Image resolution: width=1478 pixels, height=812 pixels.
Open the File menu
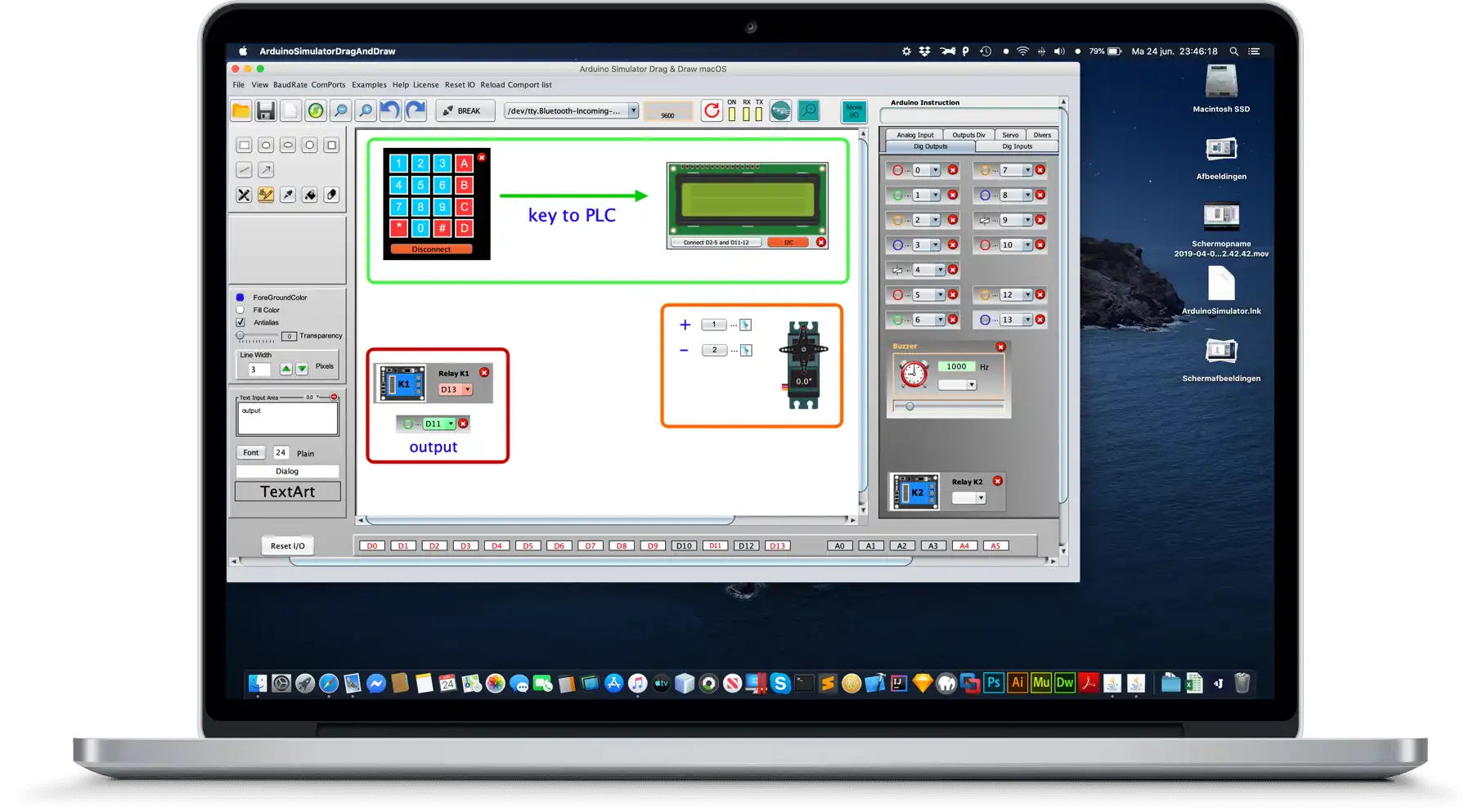239,85
